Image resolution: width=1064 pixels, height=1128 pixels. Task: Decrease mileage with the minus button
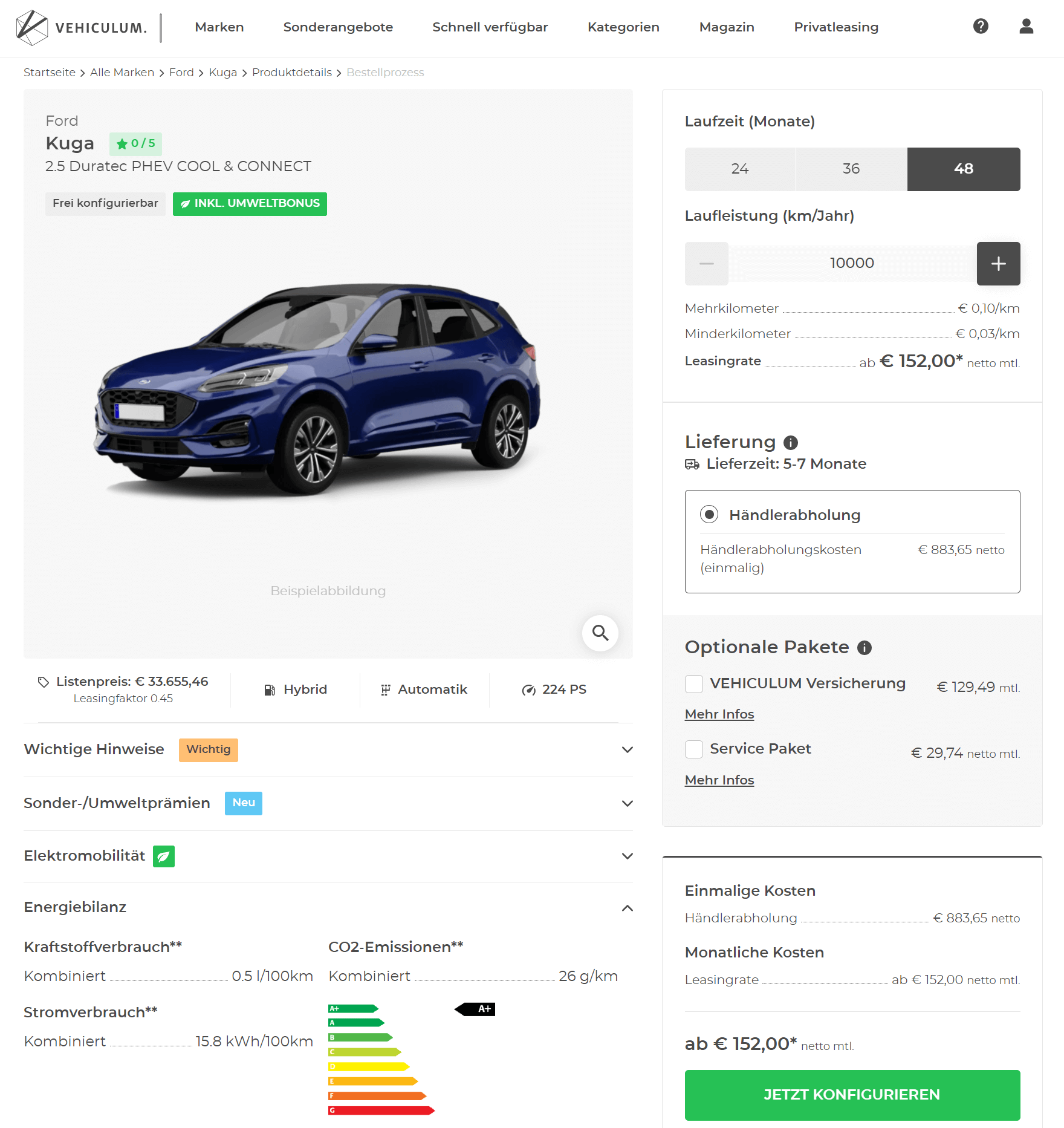point(706,264)
